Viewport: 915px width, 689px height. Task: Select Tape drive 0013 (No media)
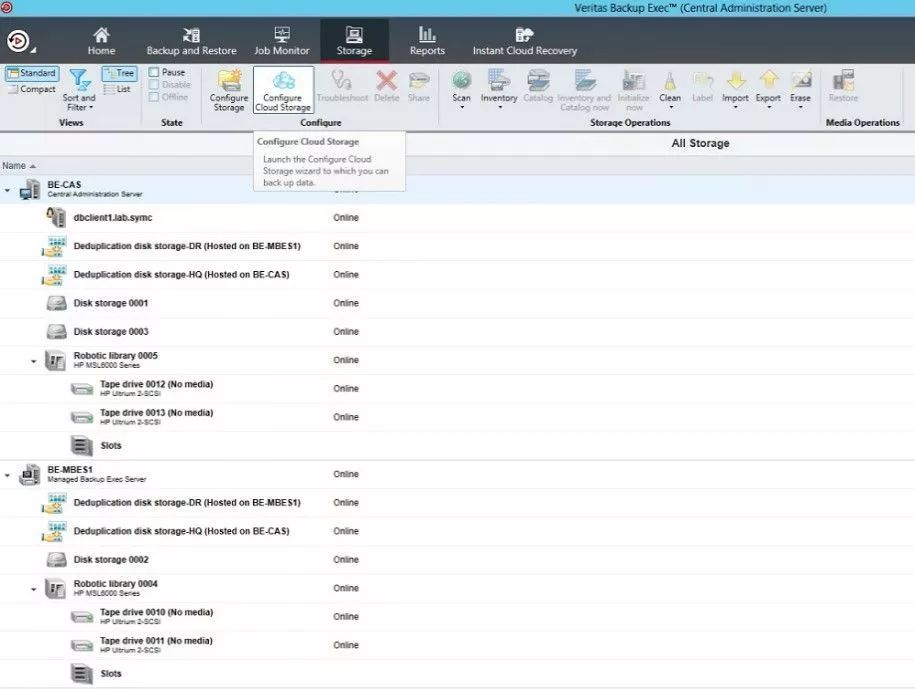coord(156,413)
